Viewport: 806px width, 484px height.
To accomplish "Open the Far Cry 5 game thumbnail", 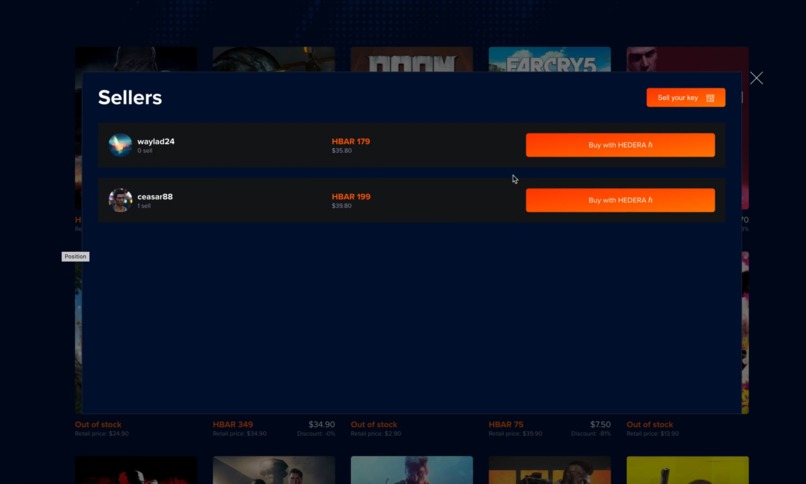I will click(549, 59).
